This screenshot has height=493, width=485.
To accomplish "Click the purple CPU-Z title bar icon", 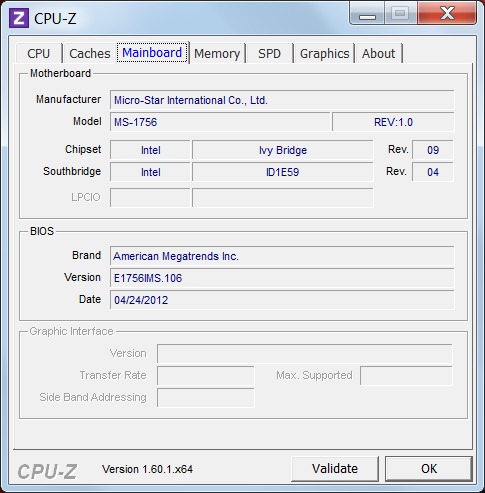I will [19, 18].
